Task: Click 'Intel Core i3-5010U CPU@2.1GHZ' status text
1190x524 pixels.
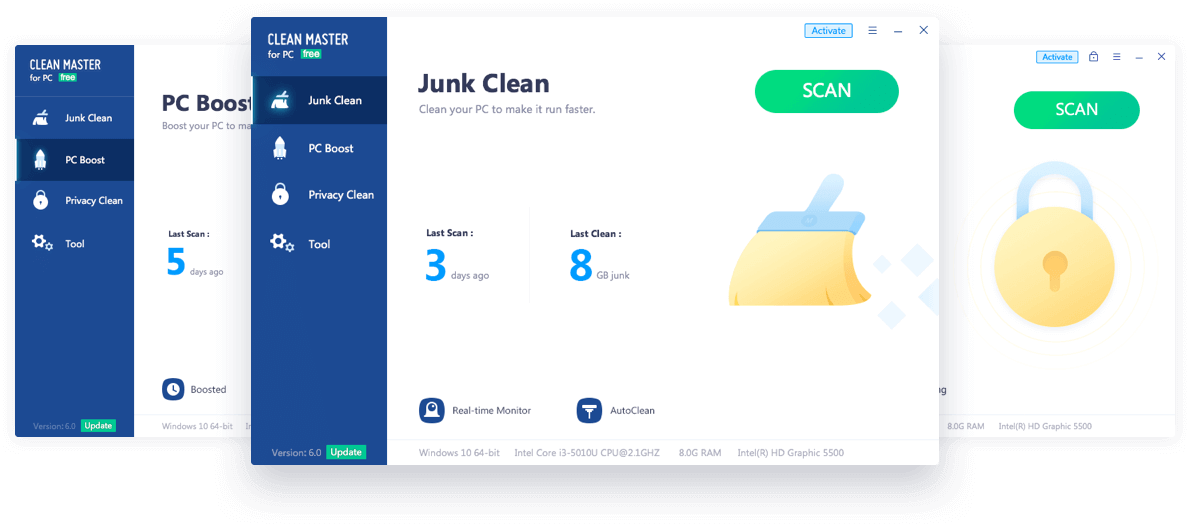Action: point(587,453)
